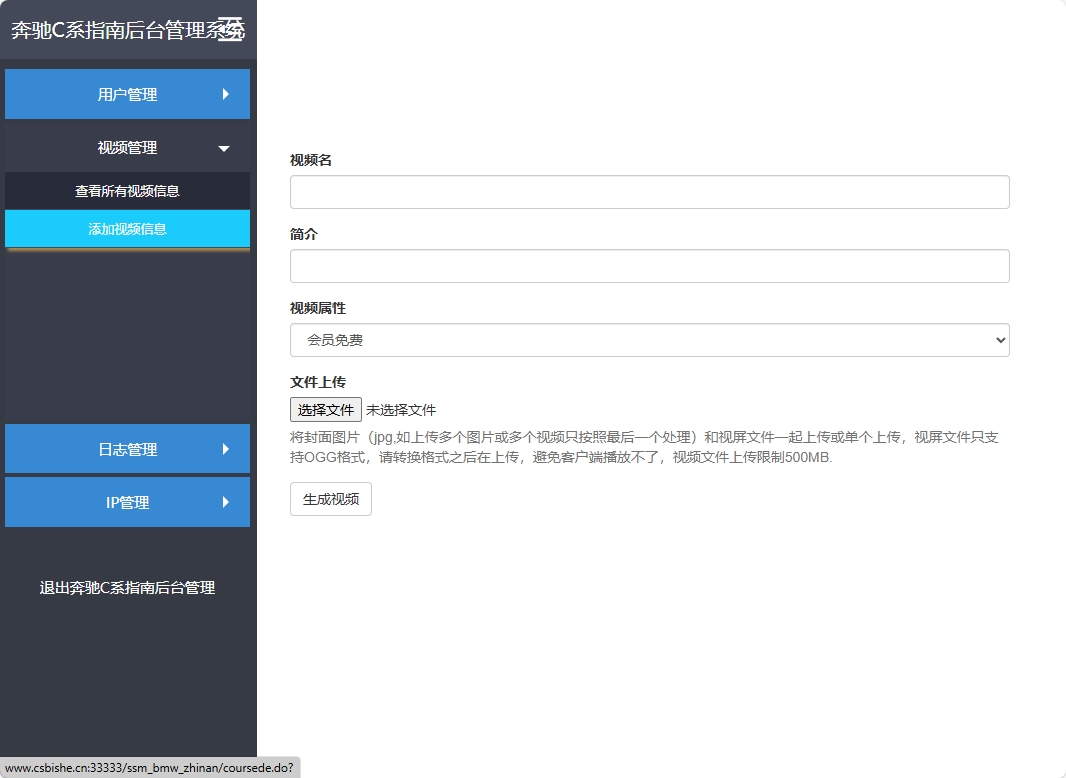
Task: Open 查看所有视频信息 submenu item
Action: [127, 190]
